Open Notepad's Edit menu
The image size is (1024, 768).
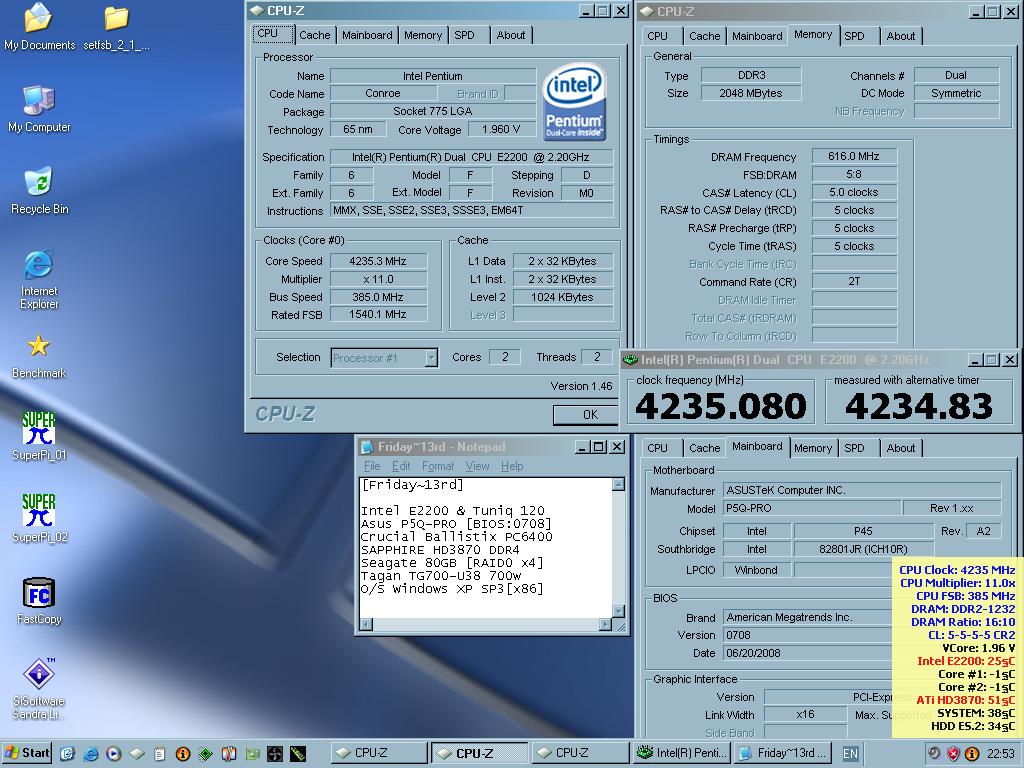coord(401,466)
